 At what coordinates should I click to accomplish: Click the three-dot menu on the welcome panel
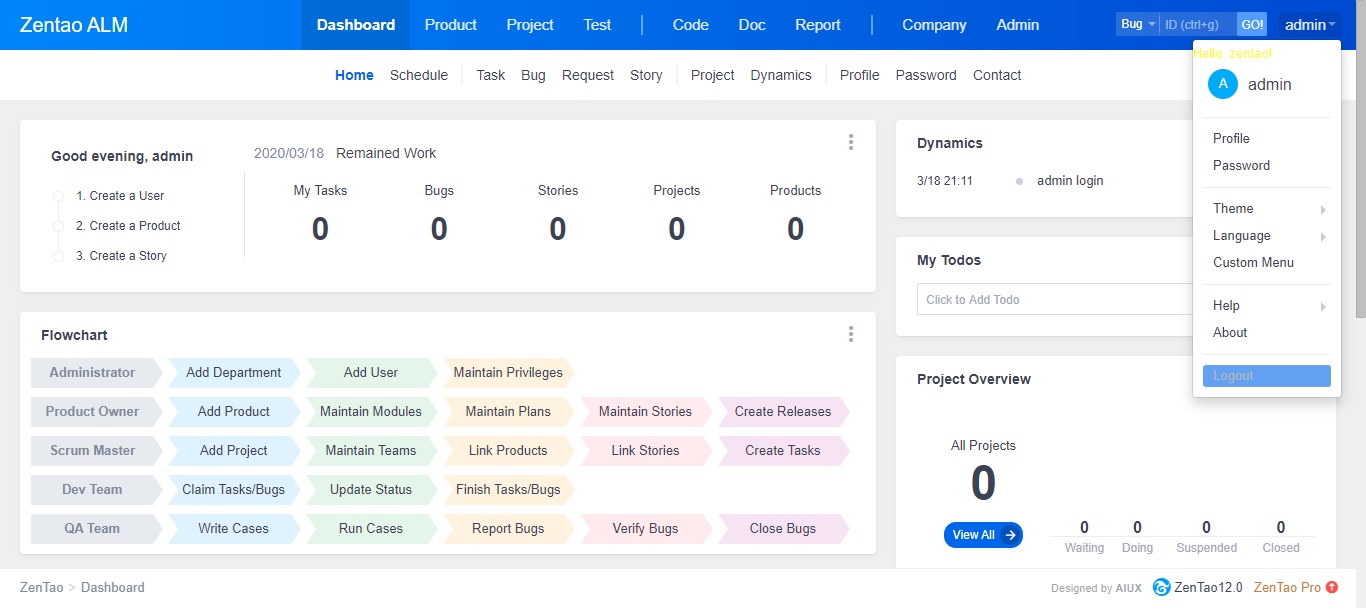click(851, 142)
